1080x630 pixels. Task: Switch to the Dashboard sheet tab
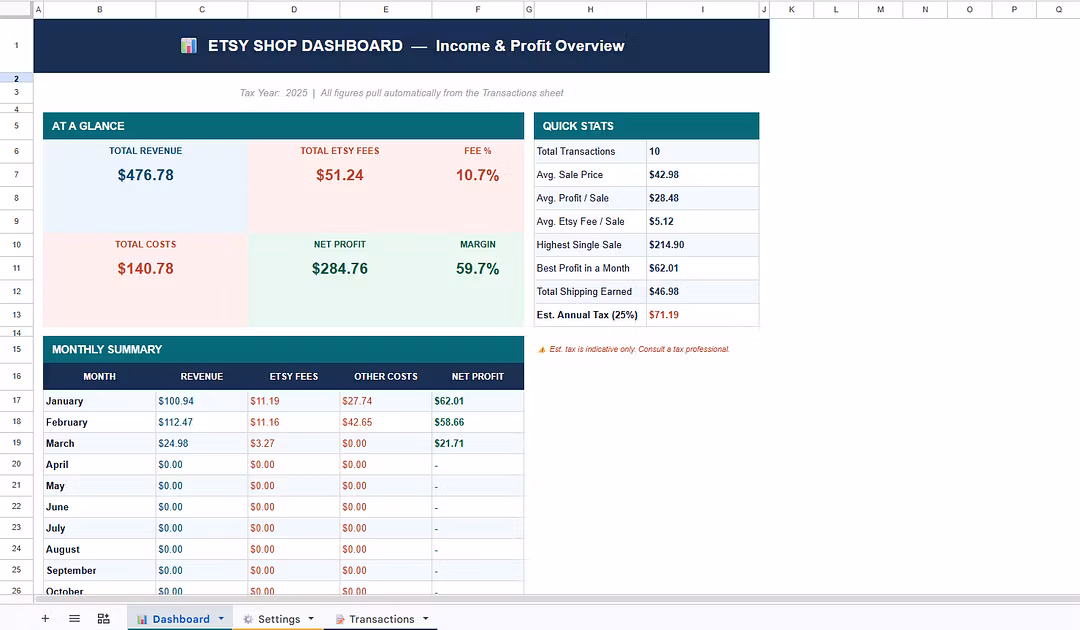click(180, 619)
